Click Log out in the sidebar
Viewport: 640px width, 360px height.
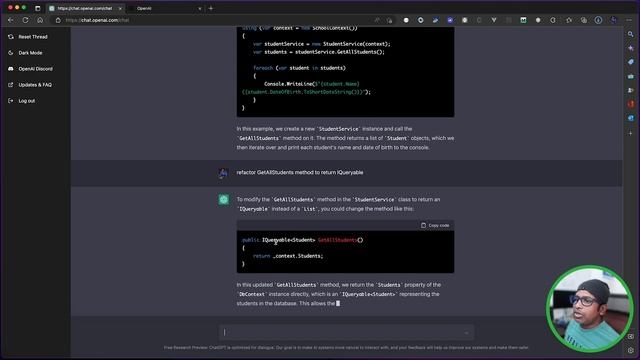[x=22, y=101]
